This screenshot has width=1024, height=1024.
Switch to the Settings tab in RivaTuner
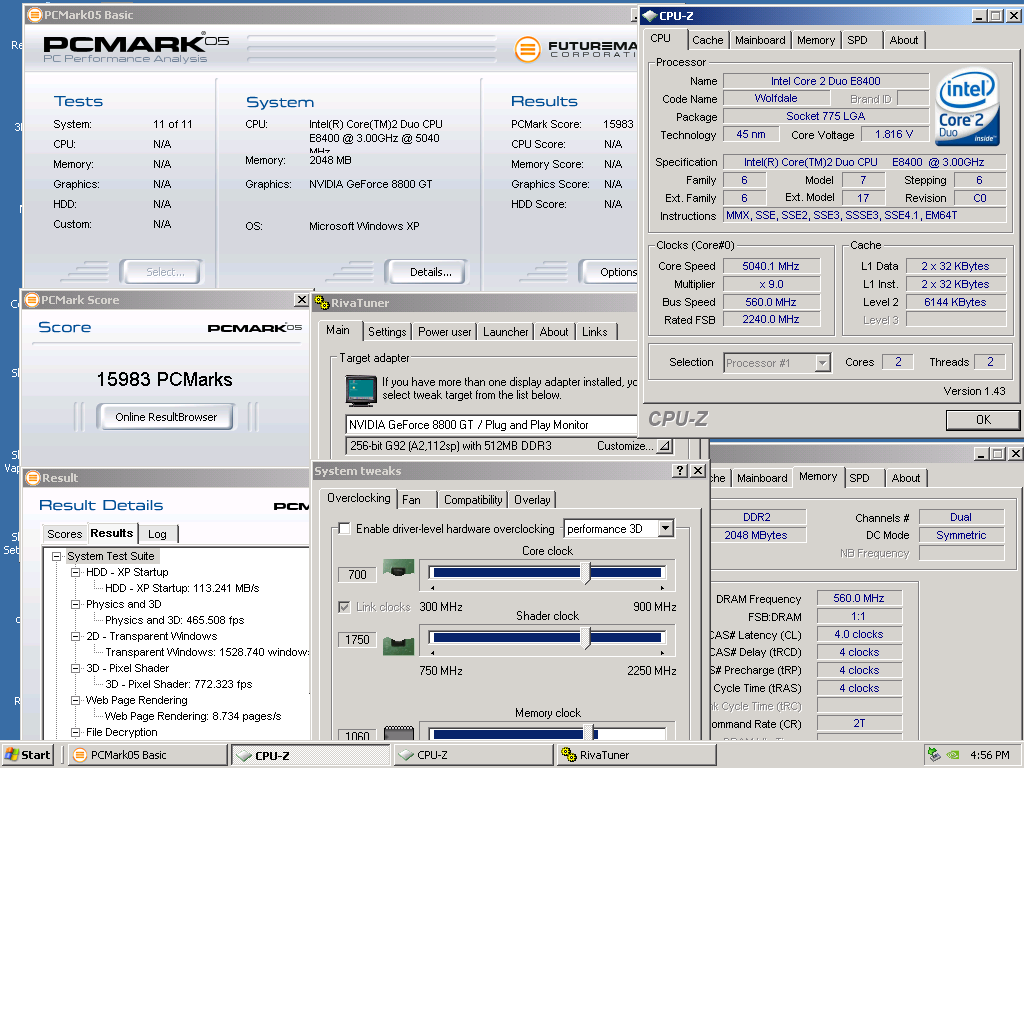point(387,332)
